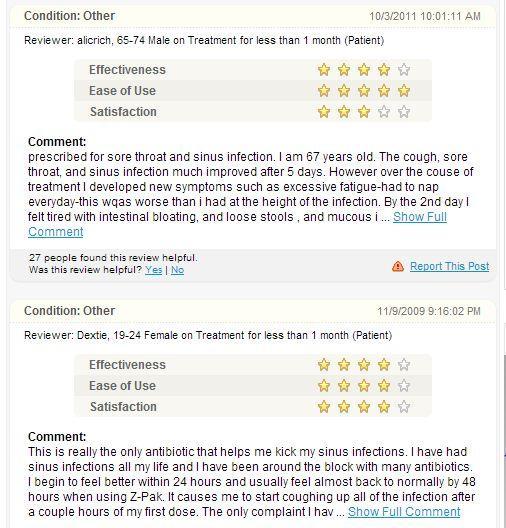This screenshot has height=528, width=506.
Task: Click the third Satisfaction star in alicrich's review
Action: pyautogui.click(x=364, y=111)
